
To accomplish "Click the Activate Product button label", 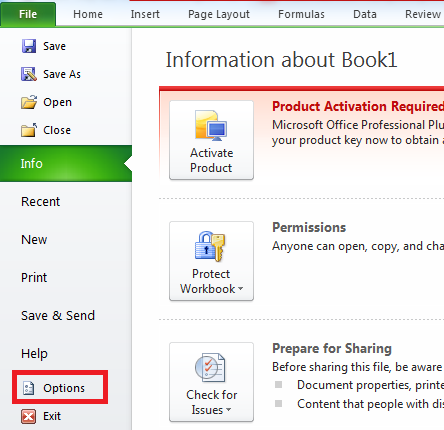I will point(211,160).
